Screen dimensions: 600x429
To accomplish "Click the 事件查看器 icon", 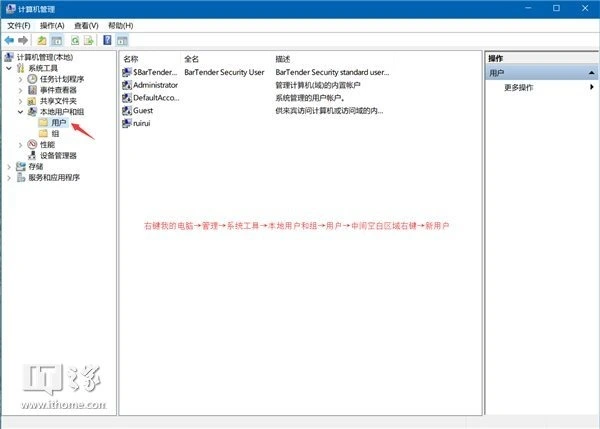I will (x=33, y=90).
